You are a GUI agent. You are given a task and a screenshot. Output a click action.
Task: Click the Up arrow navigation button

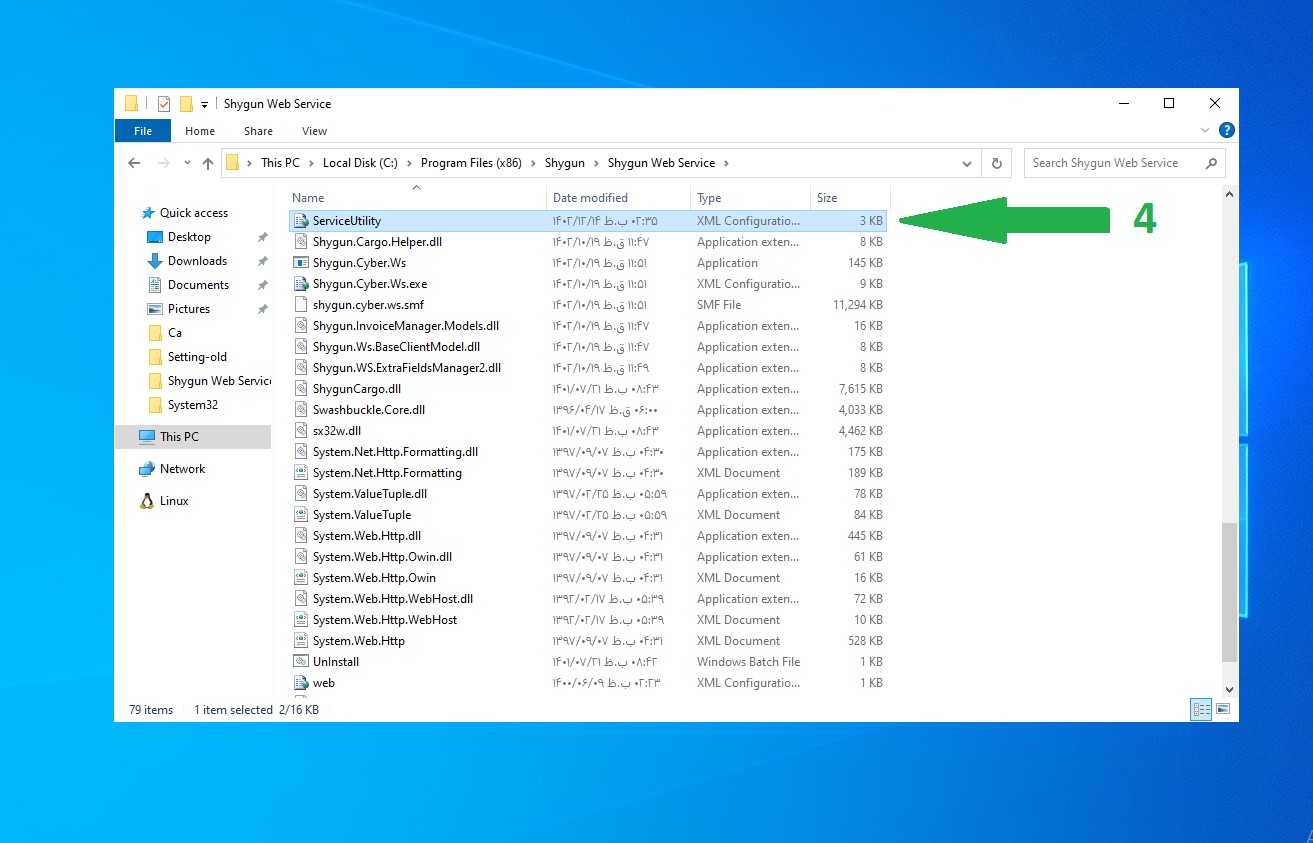point(208,163)
